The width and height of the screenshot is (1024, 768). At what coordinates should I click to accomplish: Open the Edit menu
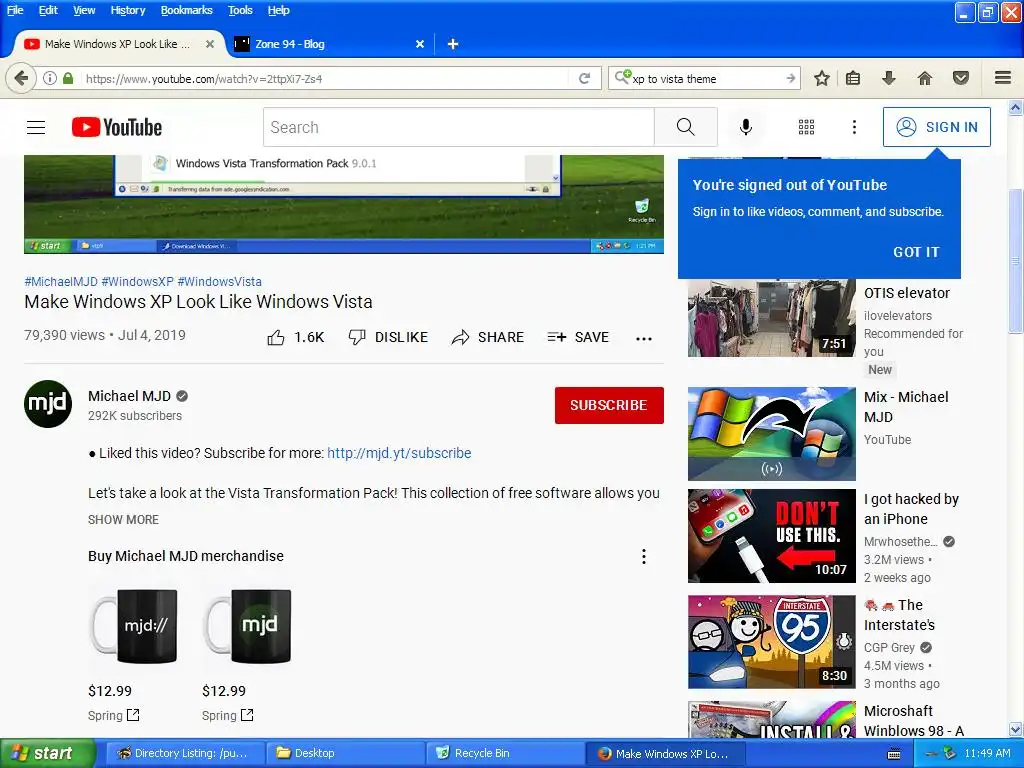click(48, 10)
